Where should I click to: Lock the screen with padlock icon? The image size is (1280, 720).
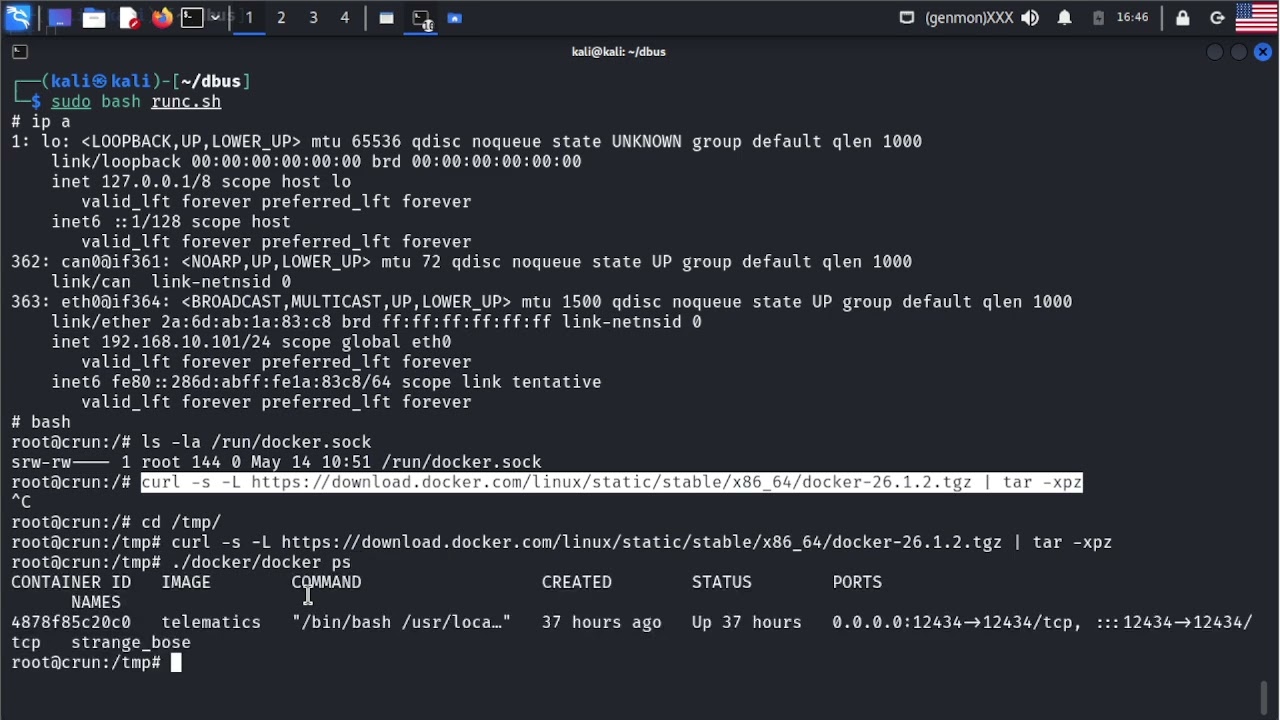(1183, 18)
